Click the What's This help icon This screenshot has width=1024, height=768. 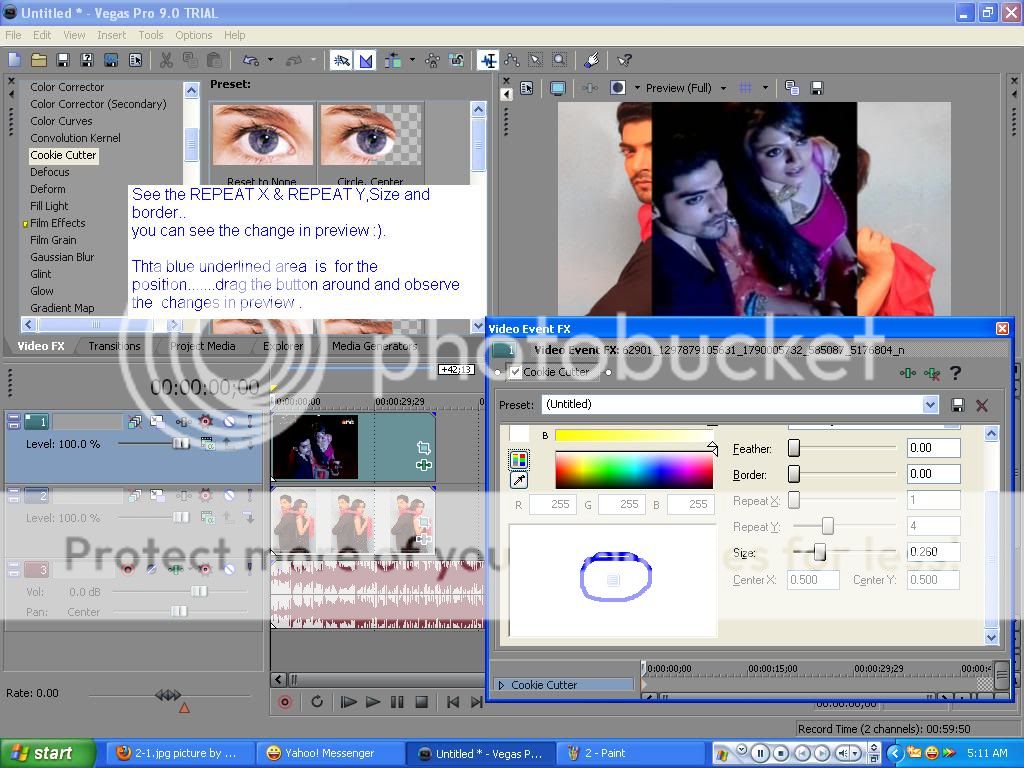click(x=624, y=61)
